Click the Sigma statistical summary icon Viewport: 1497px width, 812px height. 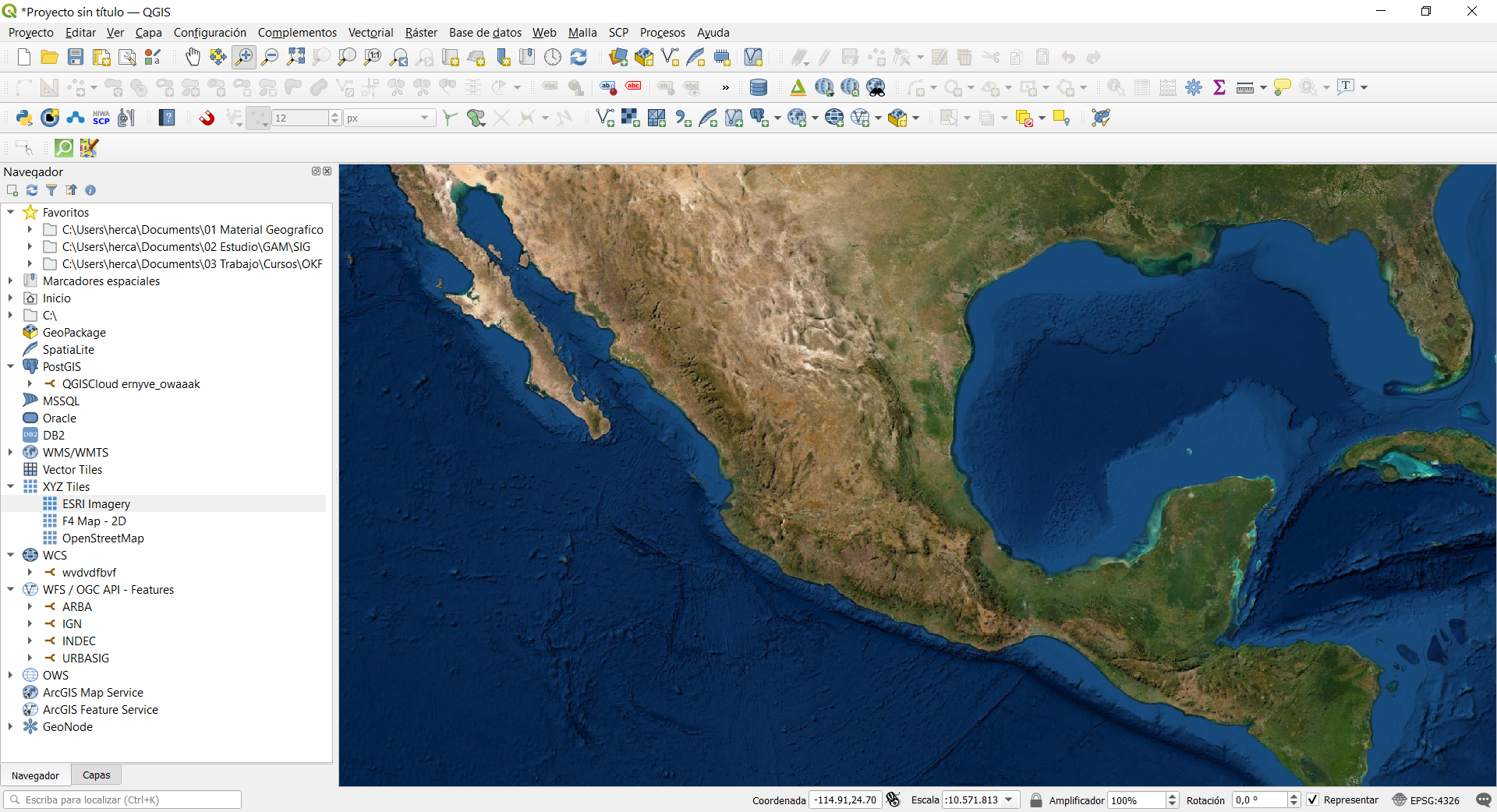coord(1219,87)
